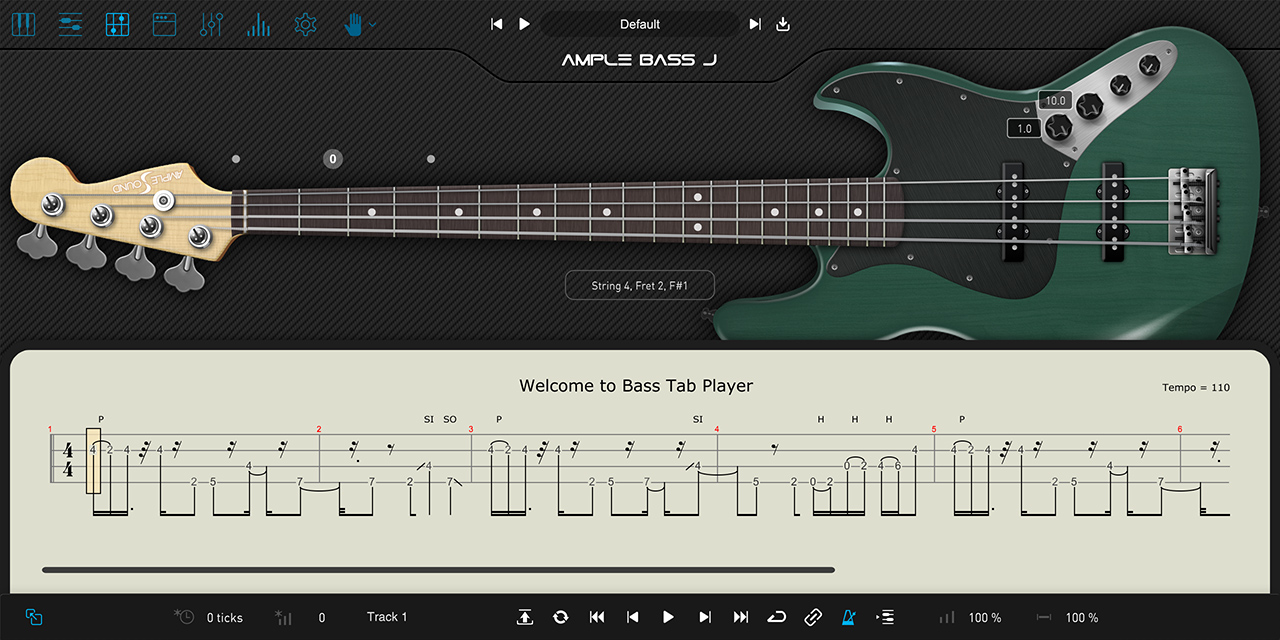
Task: Open the vertical sliders FX icon
Action: click(x=211, y=24)
